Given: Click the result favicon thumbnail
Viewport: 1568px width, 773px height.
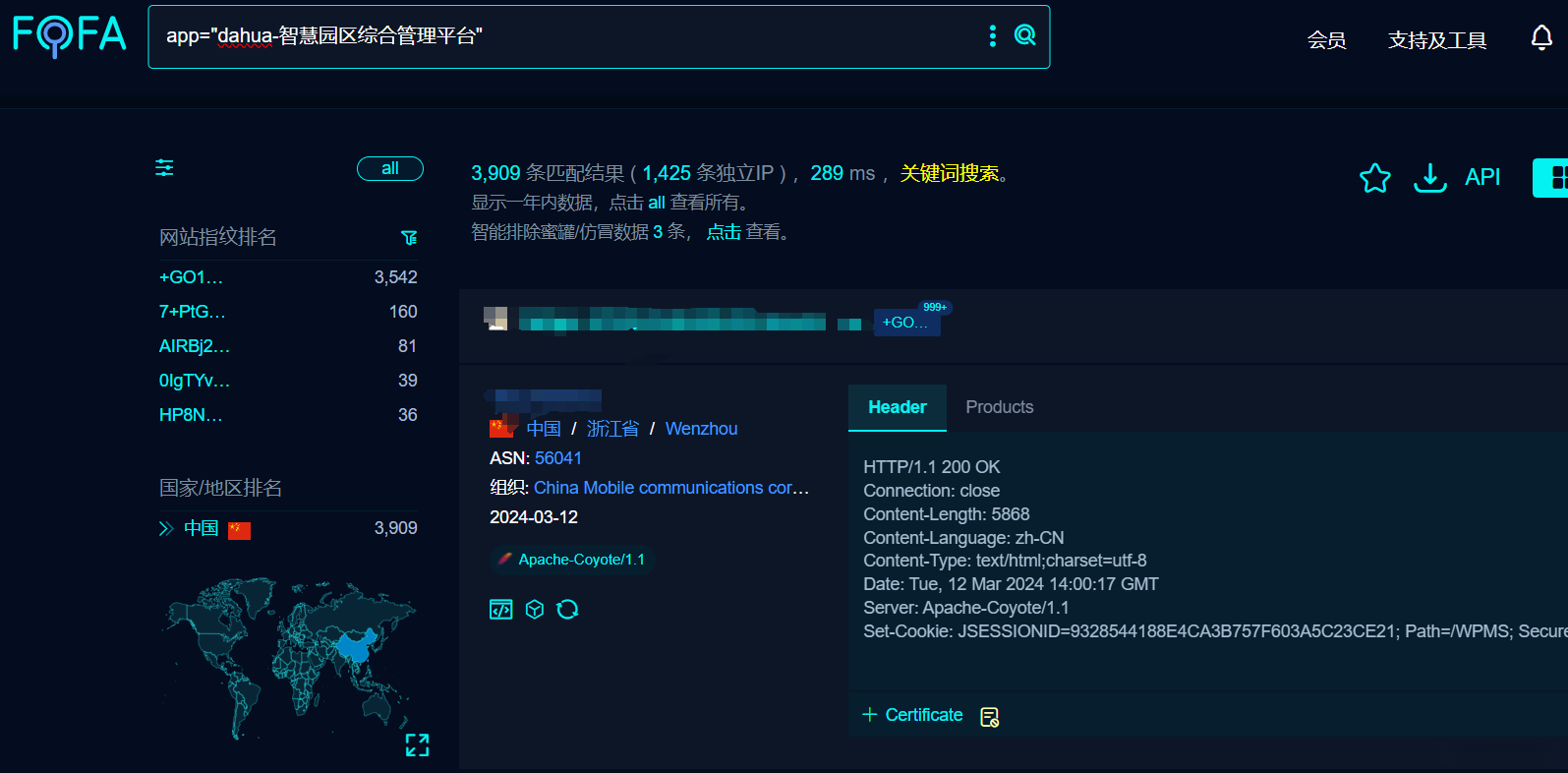Looking at the screenshot, I should [496, 318].
